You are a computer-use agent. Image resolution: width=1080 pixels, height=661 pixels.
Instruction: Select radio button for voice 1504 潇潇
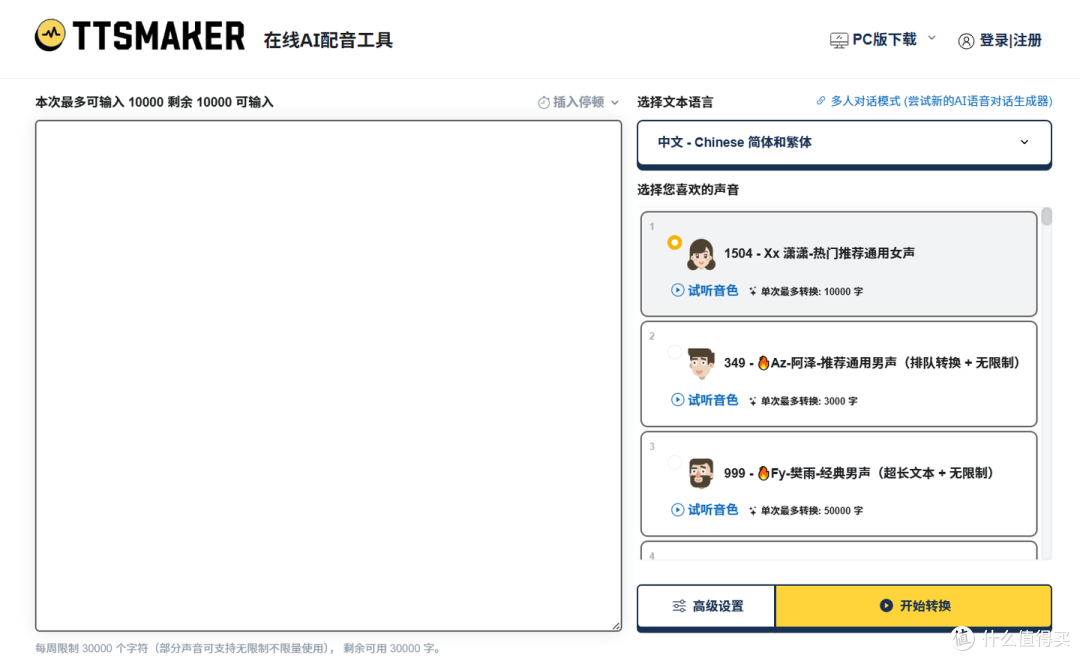674,242
